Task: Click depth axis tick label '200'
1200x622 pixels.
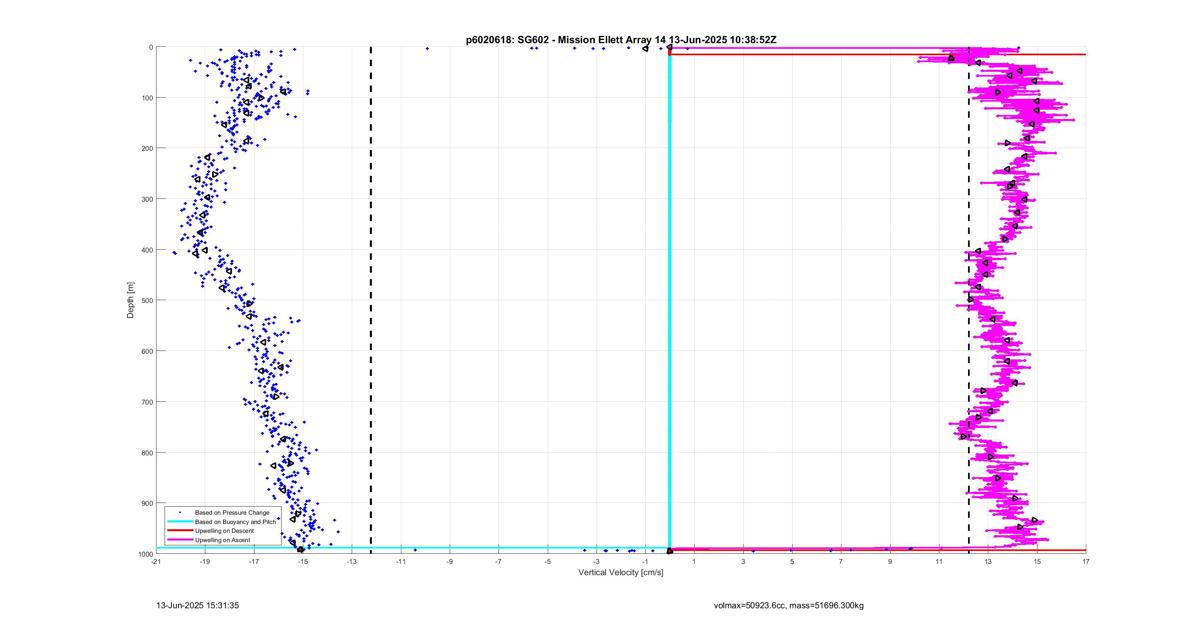Action: point(146,148)
